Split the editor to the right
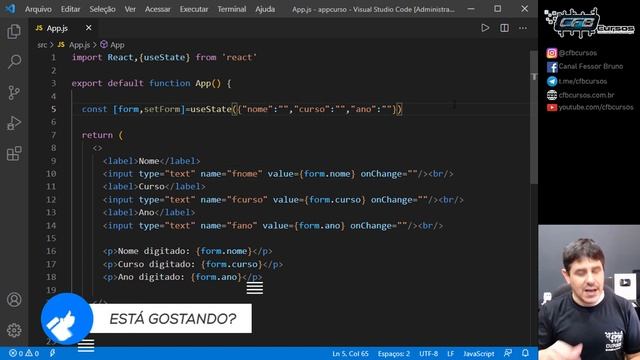 504,28
